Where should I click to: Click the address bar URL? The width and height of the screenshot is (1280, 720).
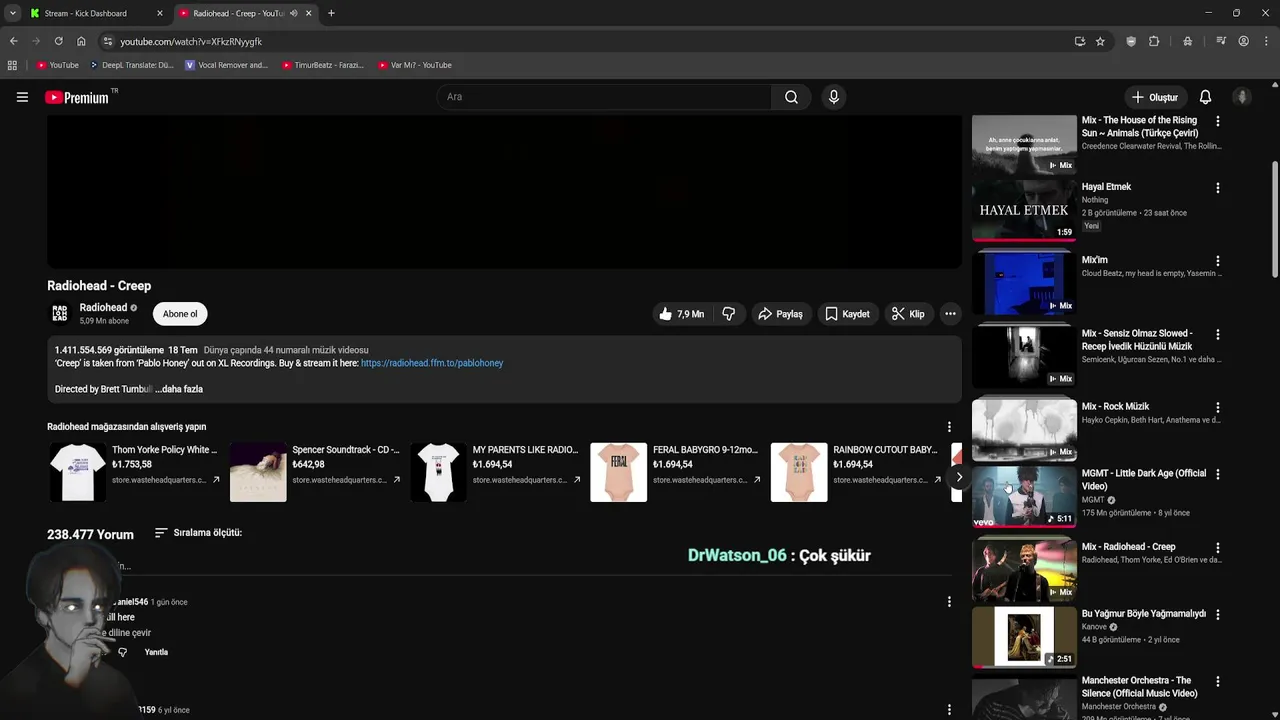191,42
